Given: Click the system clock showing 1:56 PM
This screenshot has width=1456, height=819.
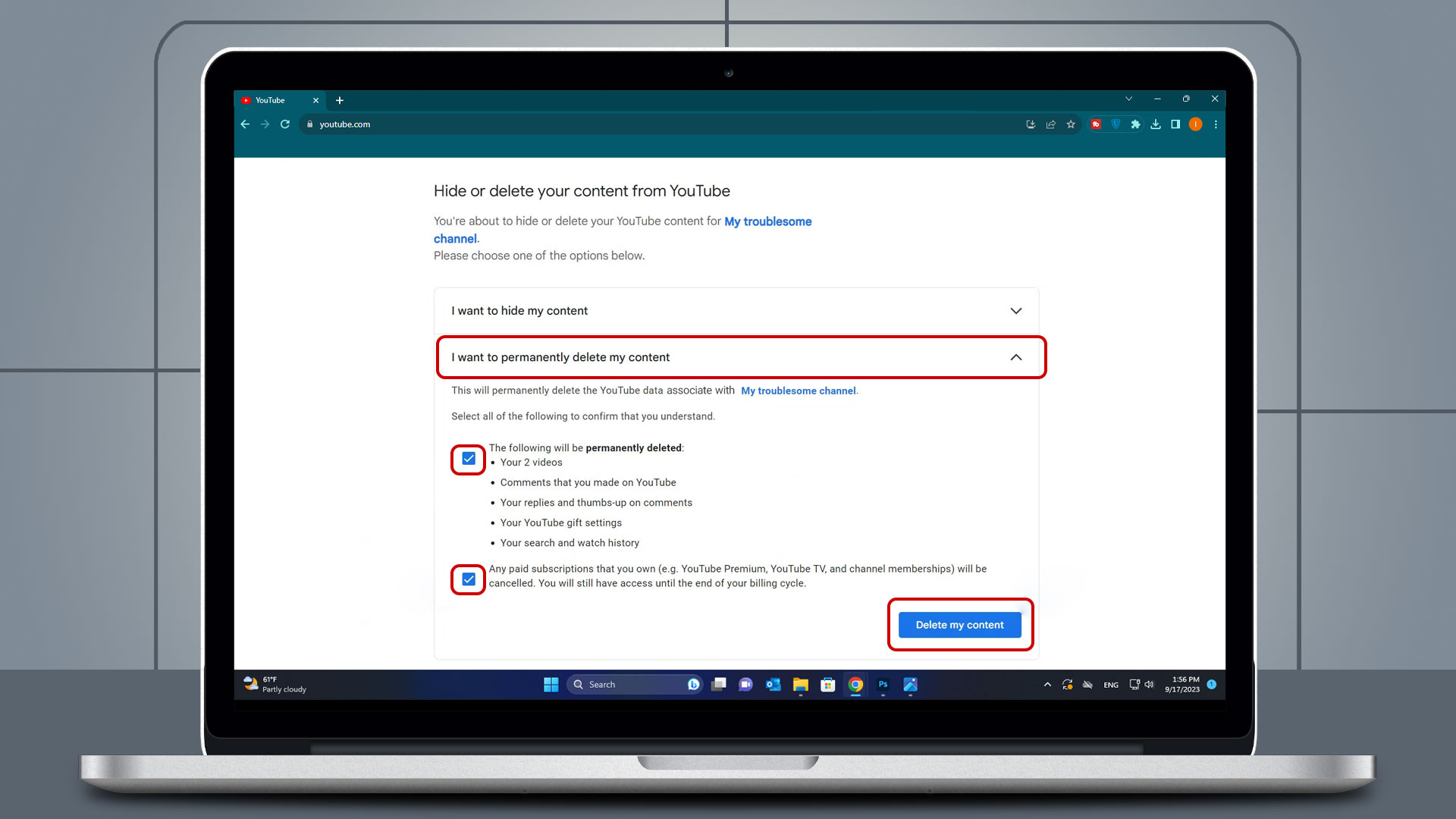Looking at the screenshot, I should tap(1185, 684).
